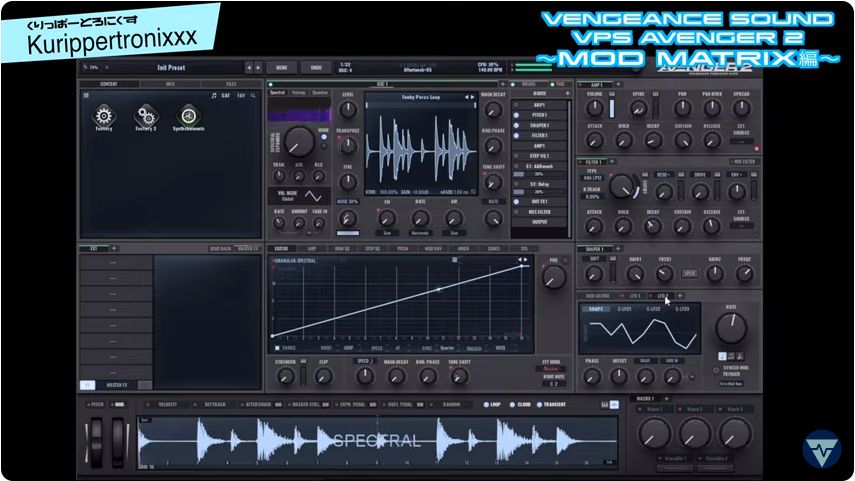Add a new shaper with plus next to SHAPER 1
The image size is (855, 481).
(x=618, y=249)
